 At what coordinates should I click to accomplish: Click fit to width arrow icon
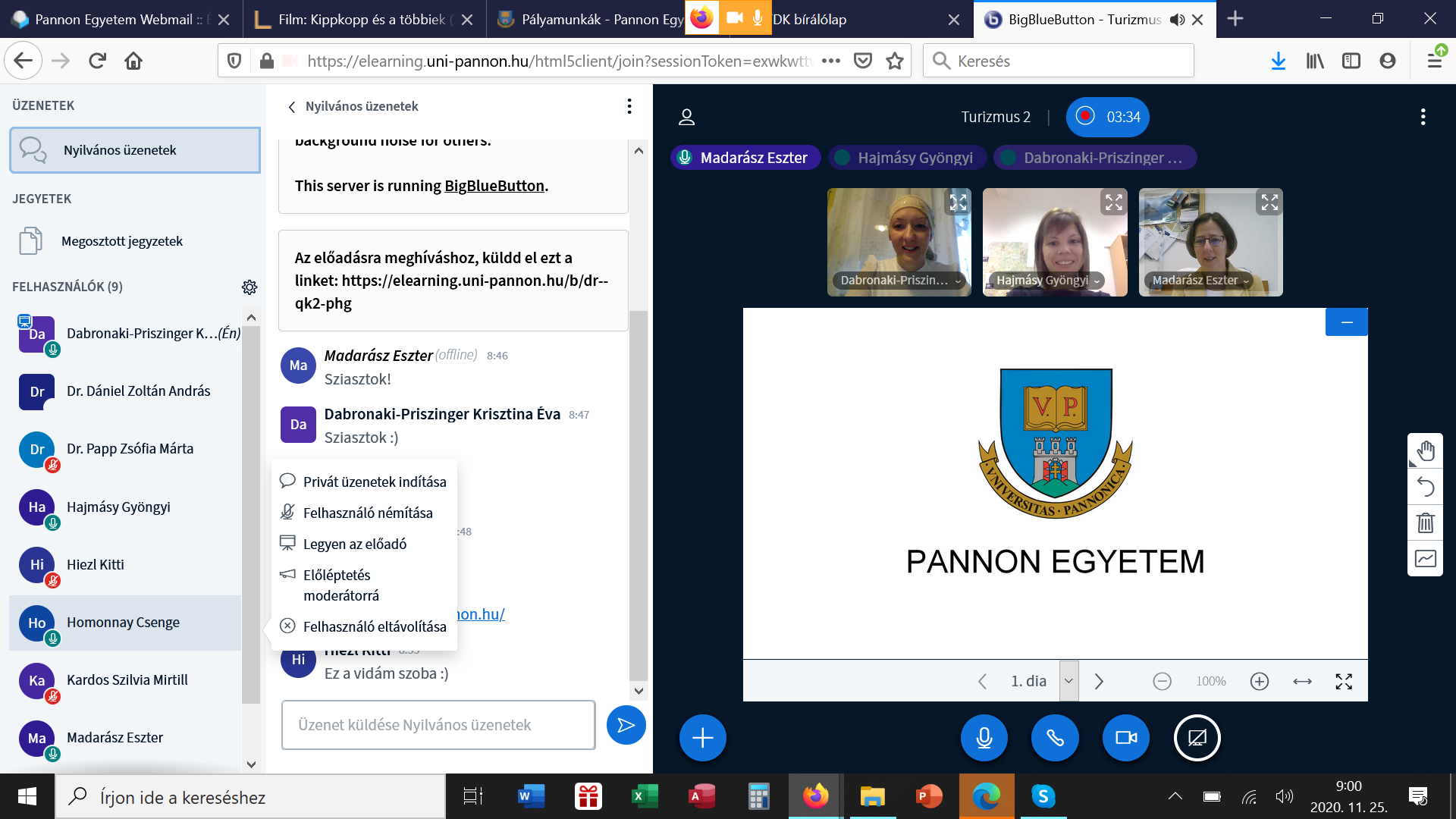click(1302, 682)
